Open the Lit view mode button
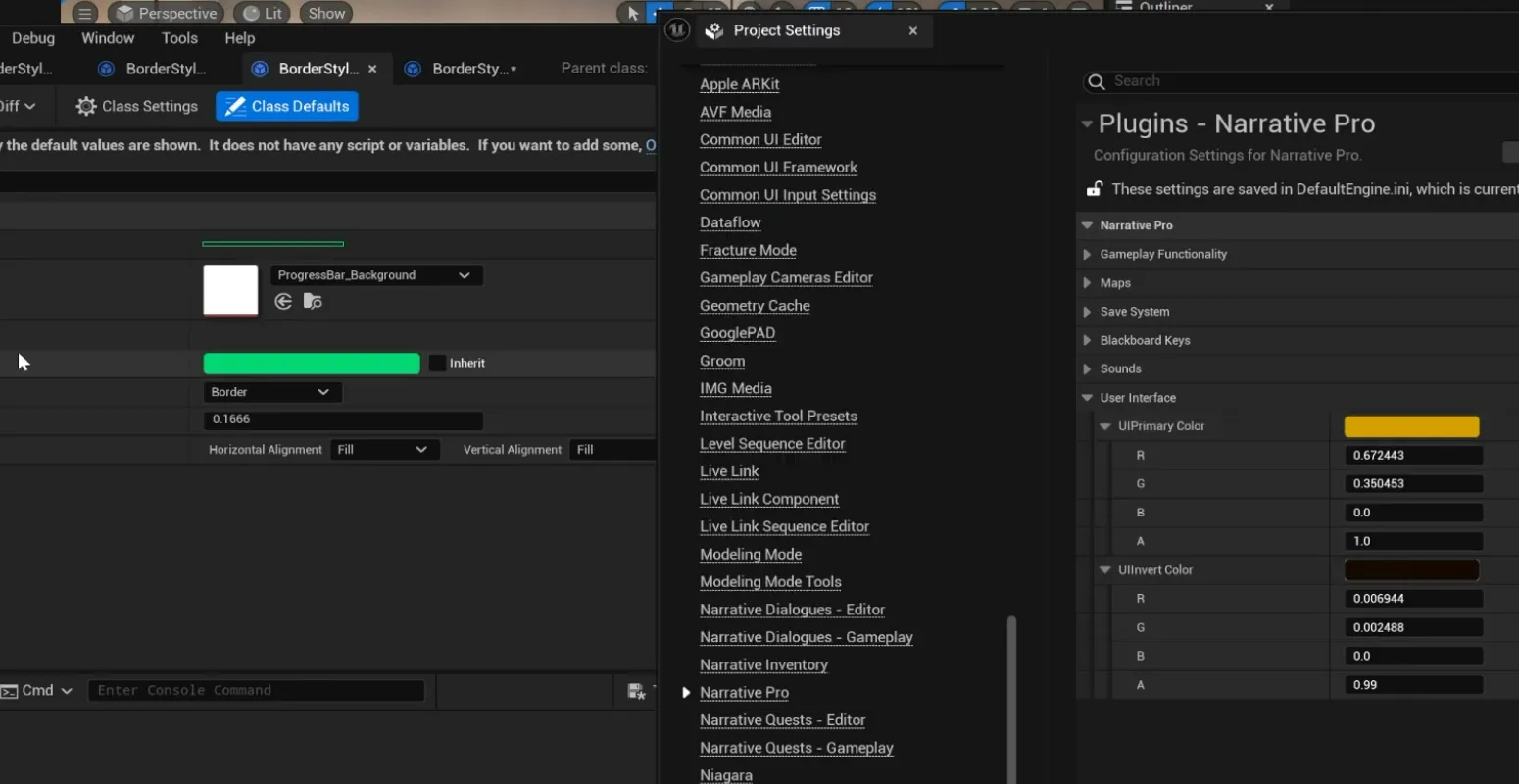This screenshot has height=784, width=1519. click(x=263, y=13)
